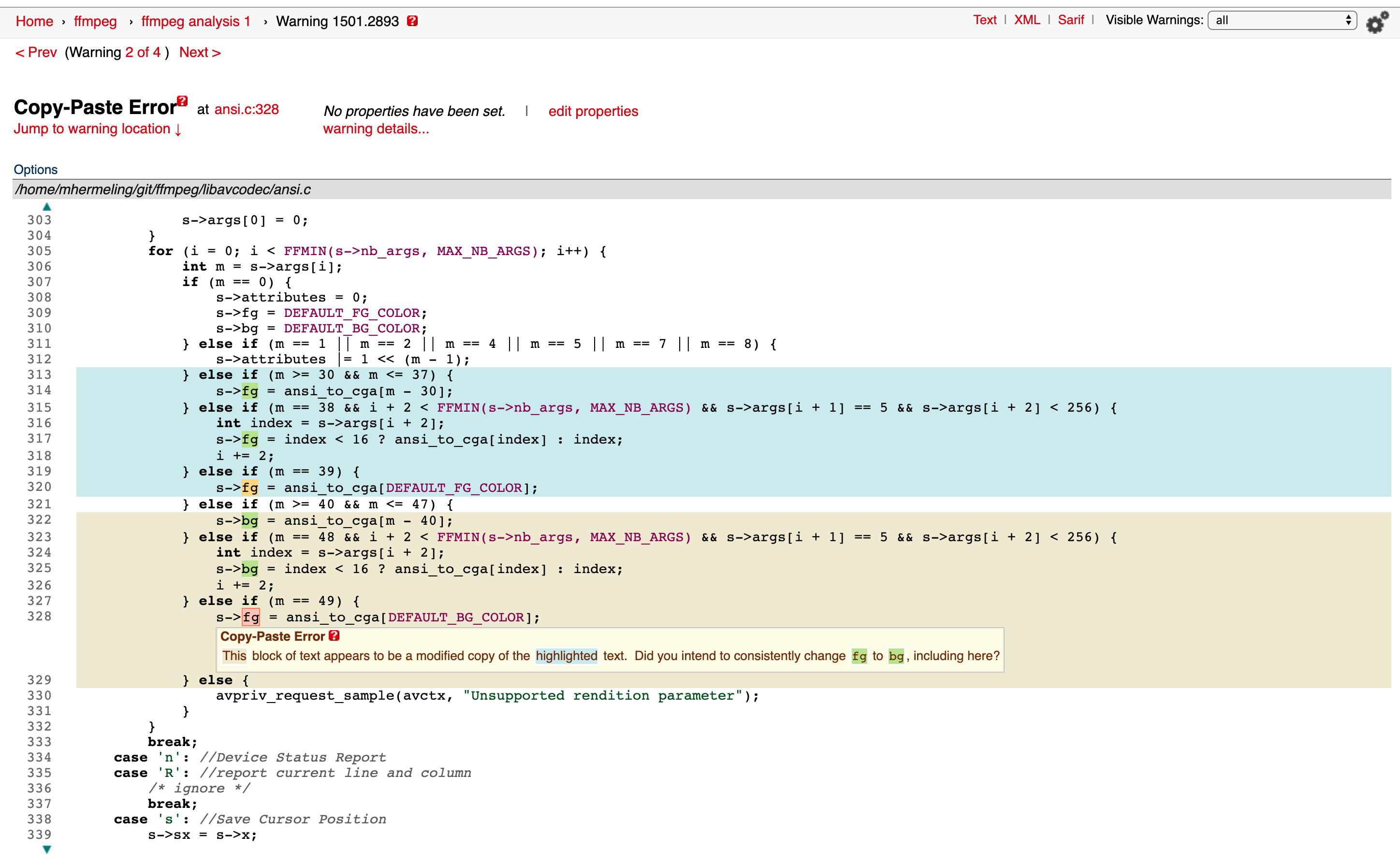Viewport: 1400px width, 863px height.
Task: Click the word 'highlighted' in the warning message
Action: tap(567, 656)
